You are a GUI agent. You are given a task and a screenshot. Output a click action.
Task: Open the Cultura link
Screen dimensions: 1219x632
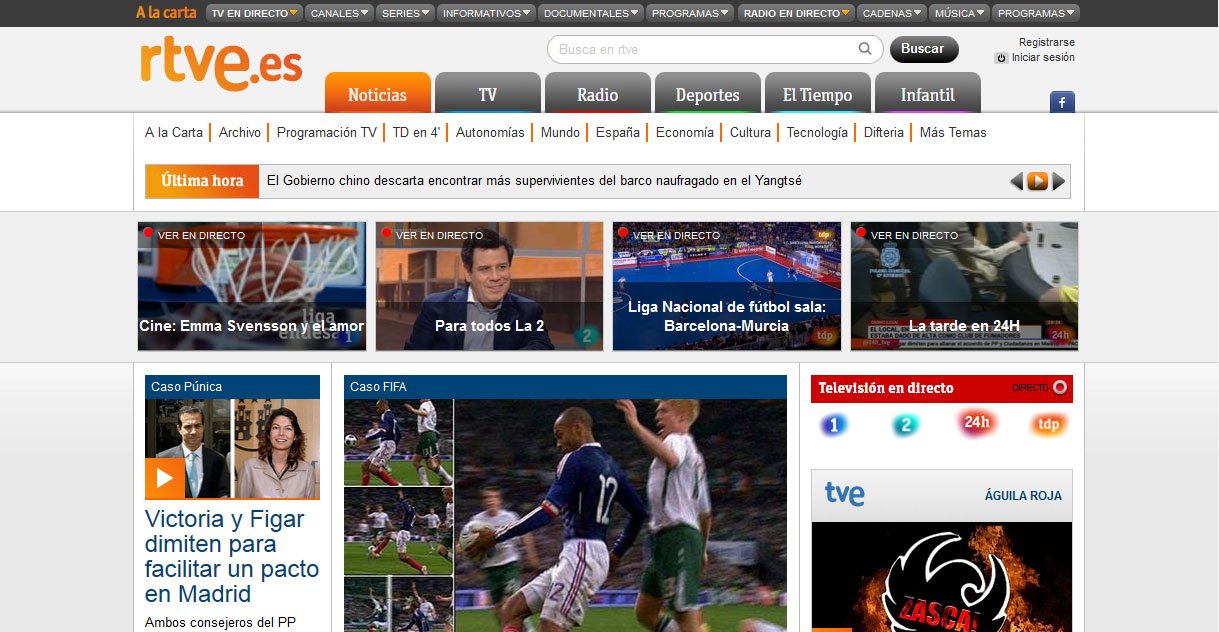point(750,132)
